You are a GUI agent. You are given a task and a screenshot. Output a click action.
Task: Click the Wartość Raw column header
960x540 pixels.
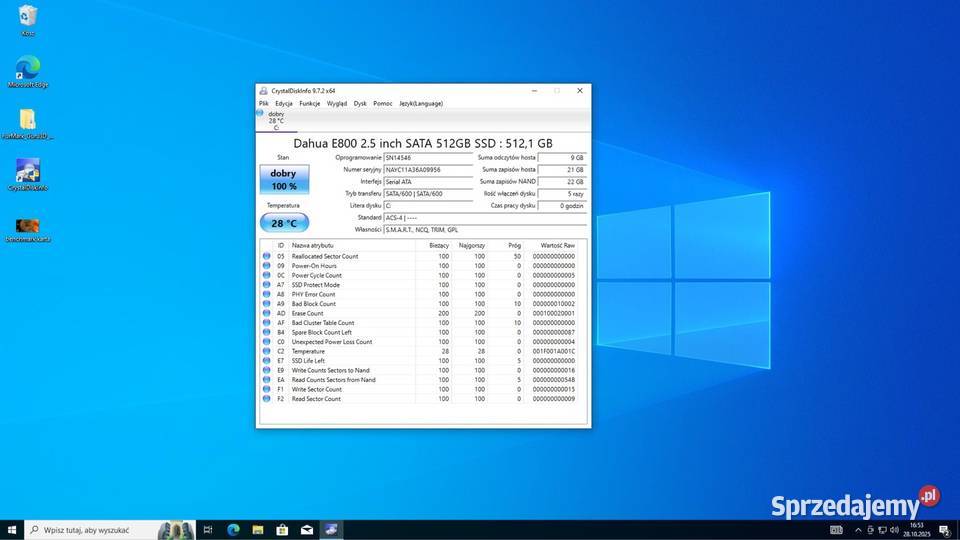point(557,245)
